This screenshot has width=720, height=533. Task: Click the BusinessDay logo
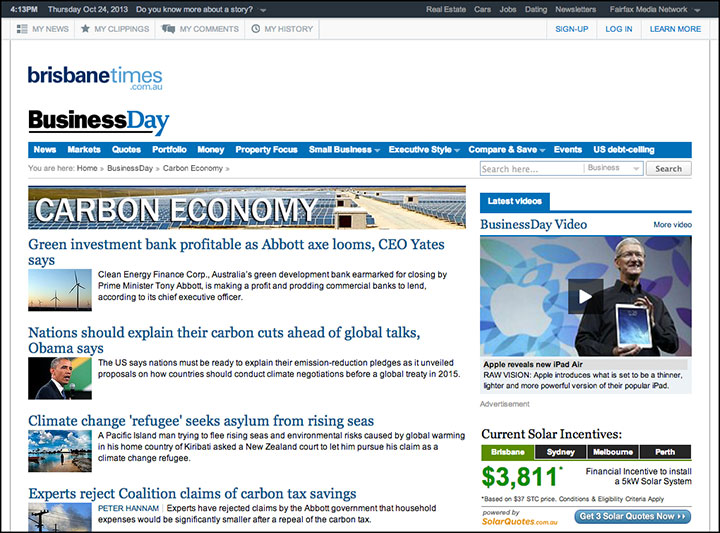(x=99, y=122)
